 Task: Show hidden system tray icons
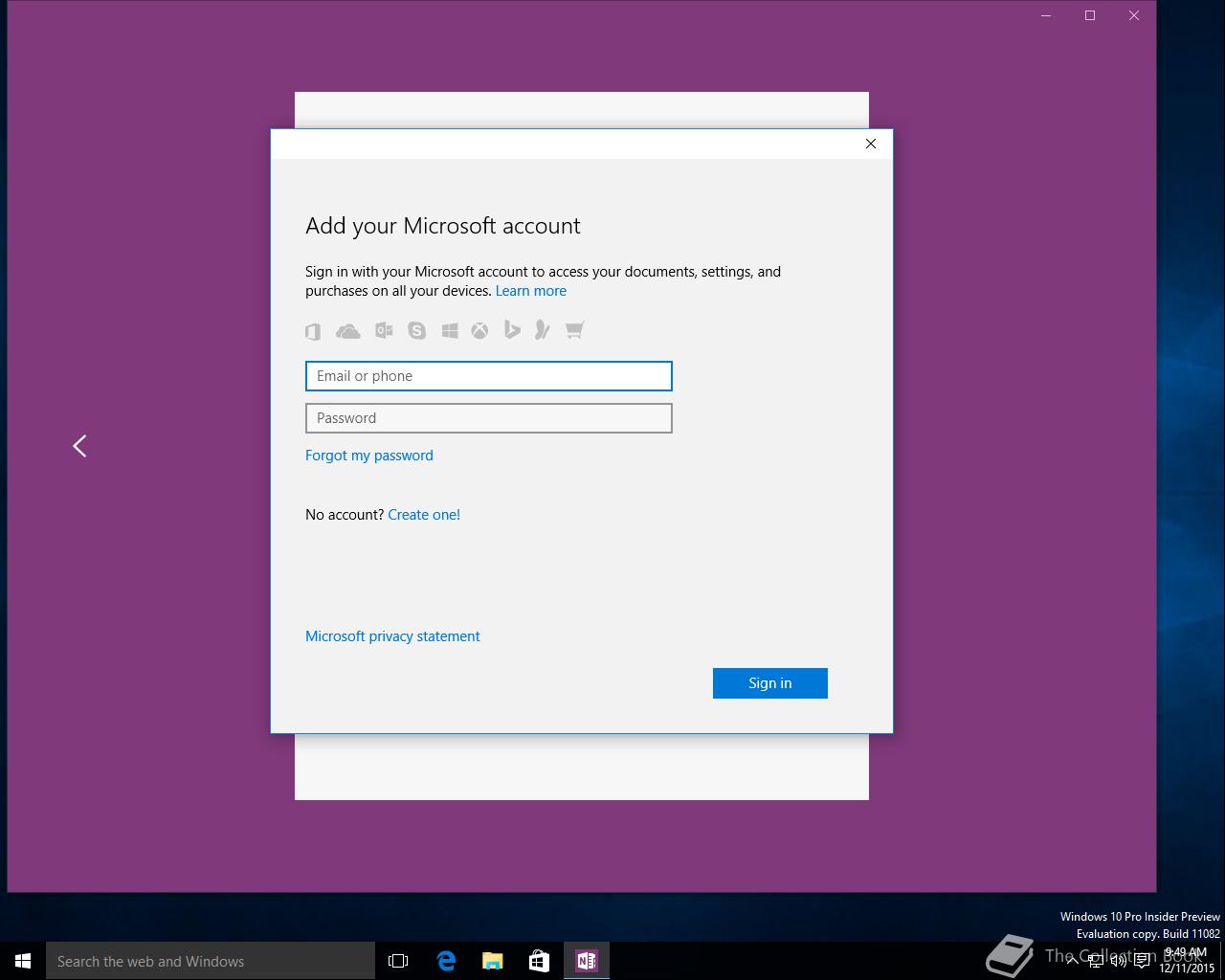[1072, 961]
